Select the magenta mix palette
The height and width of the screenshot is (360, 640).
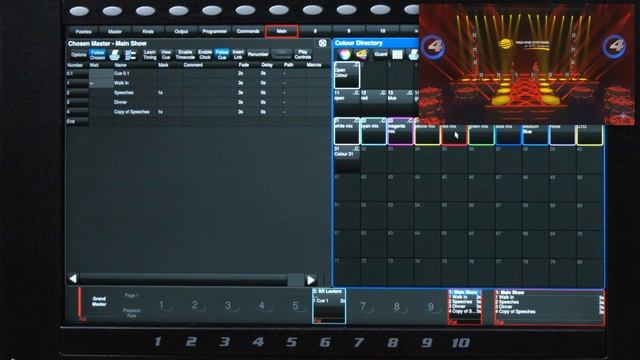pyautogui.click(x=400, y=131)
